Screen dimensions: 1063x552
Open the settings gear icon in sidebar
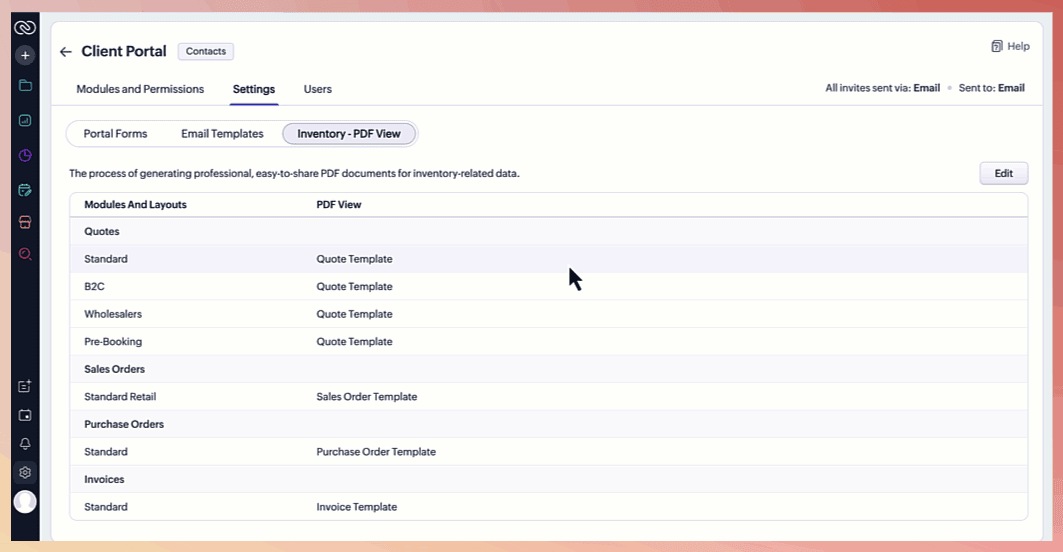tap(25, 473)
